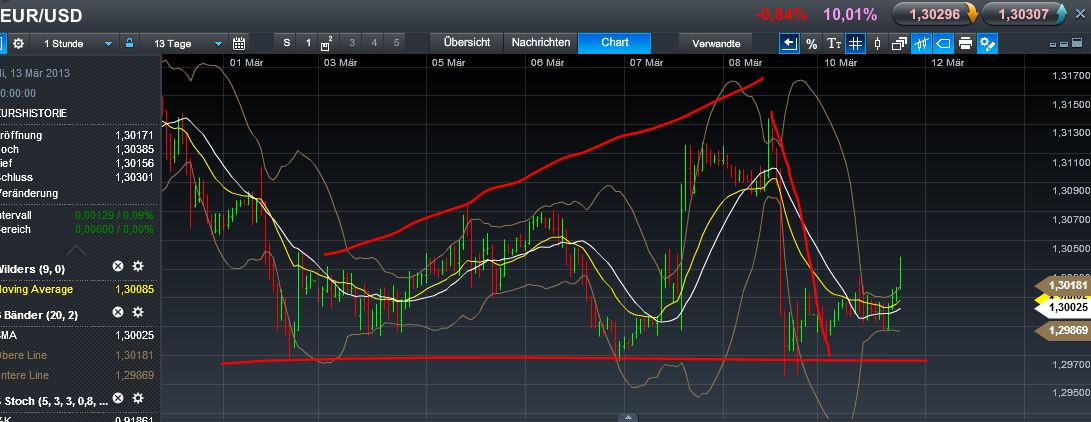
Task: Click the 08 Mär date axis label
Action: point(745,63)
